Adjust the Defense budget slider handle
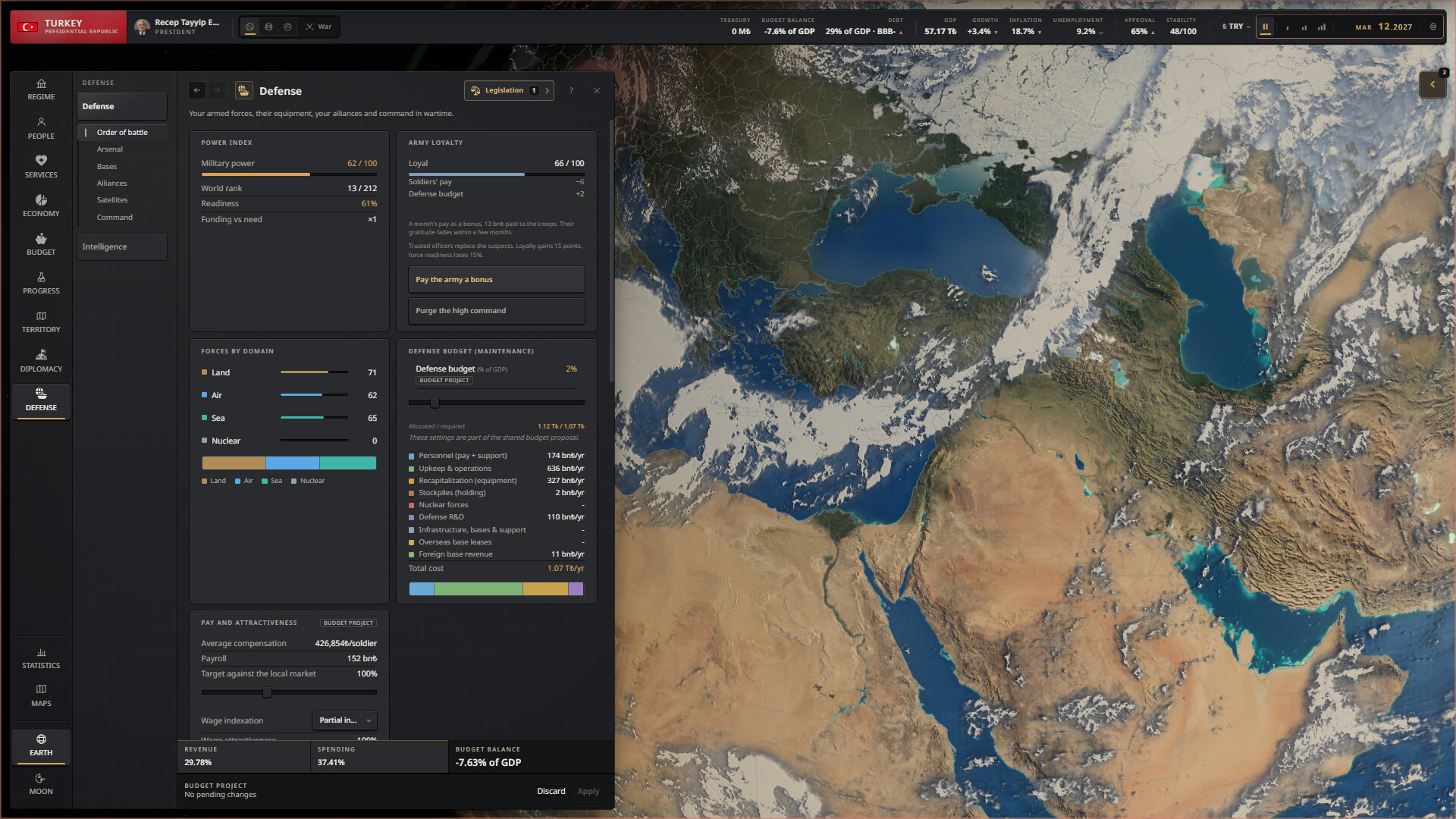This screenshot has height=819, width=1456. click(435, 403)
